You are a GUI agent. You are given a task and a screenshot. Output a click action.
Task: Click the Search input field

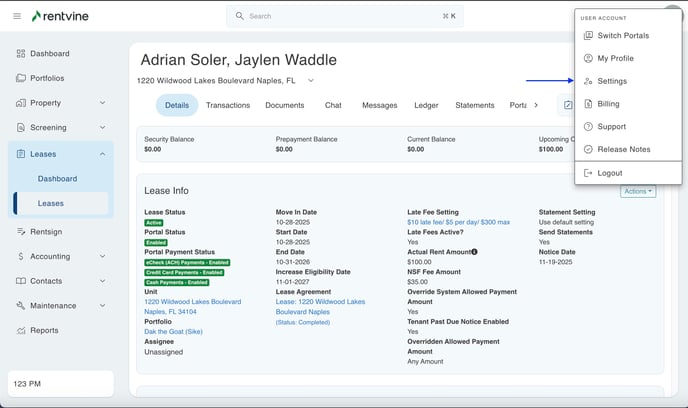340,16
